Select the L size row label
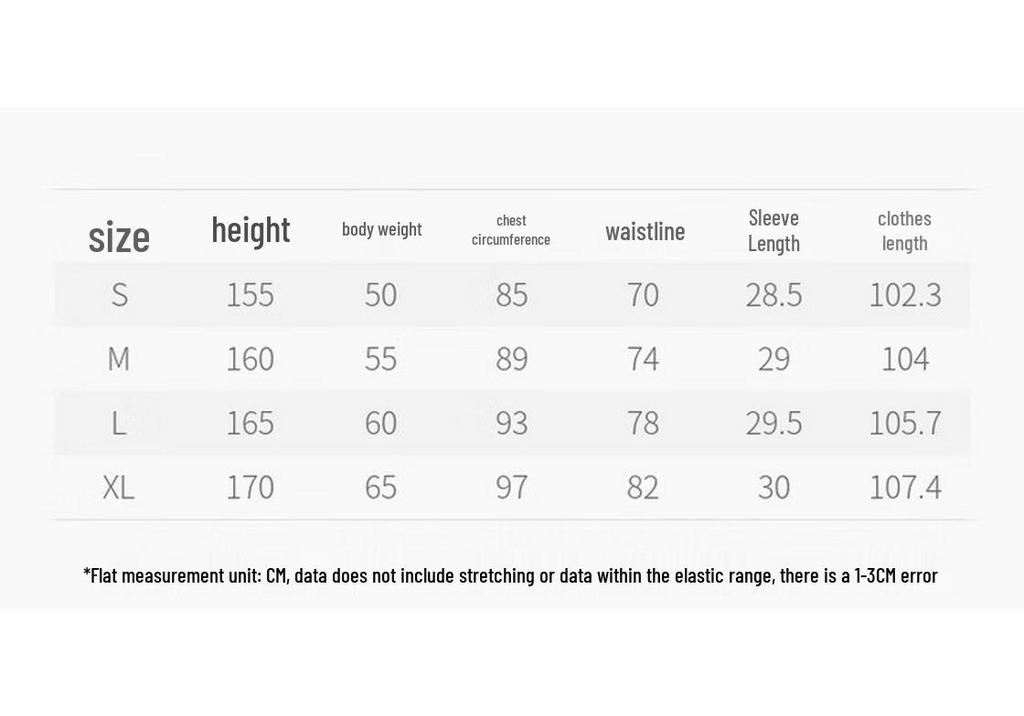The image size is (1024, 716). (x=118, y=423)
